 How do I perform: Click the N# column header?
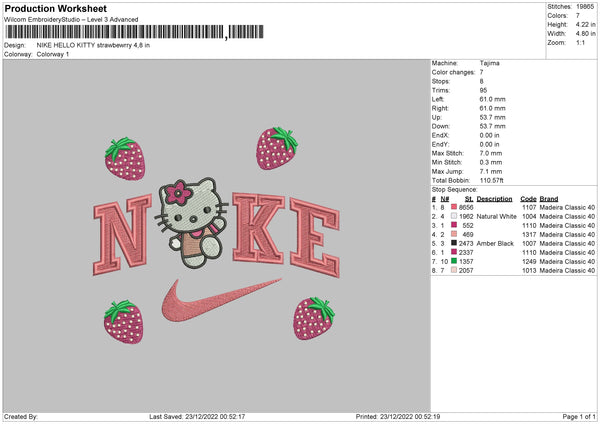tap(445, 199)
